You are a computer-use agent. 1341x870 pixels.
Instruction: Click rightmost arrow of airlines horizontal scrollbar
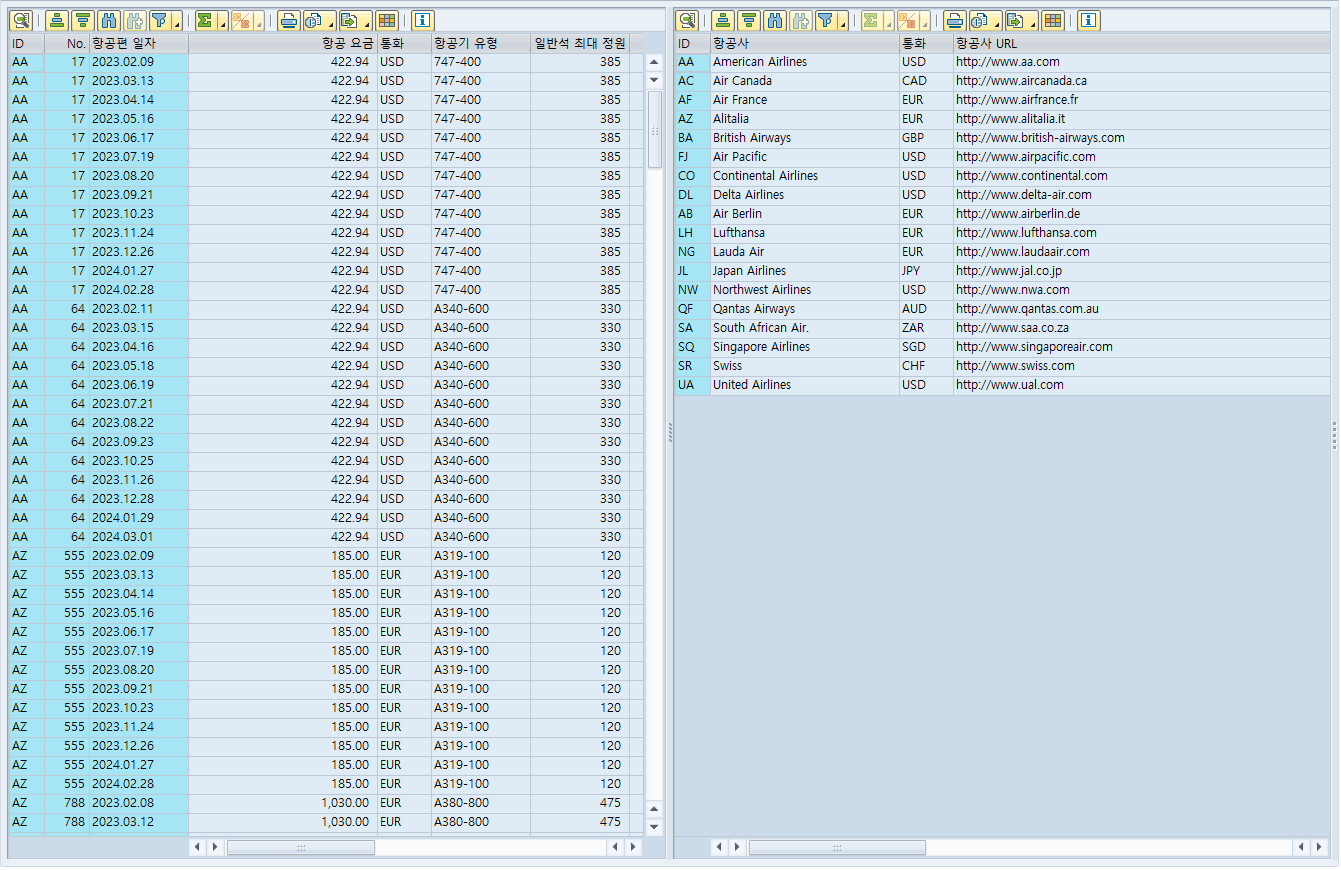tap(1320, 847)
